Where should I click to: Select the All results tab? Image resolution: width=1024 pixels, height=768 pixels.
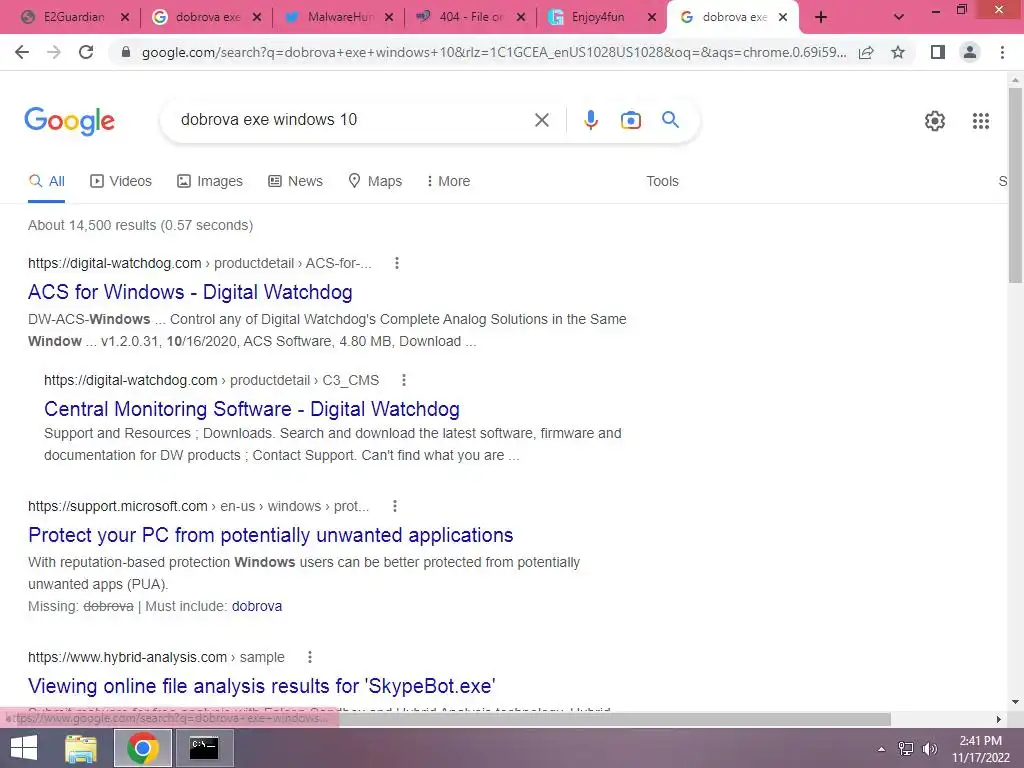coord(46,182)
